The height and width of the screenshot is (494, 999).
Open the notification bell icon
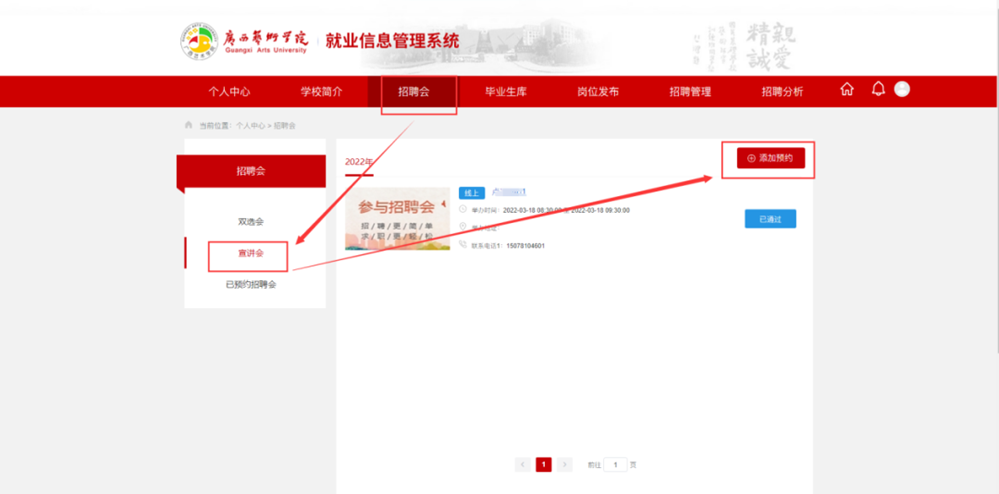pos(879,89)
